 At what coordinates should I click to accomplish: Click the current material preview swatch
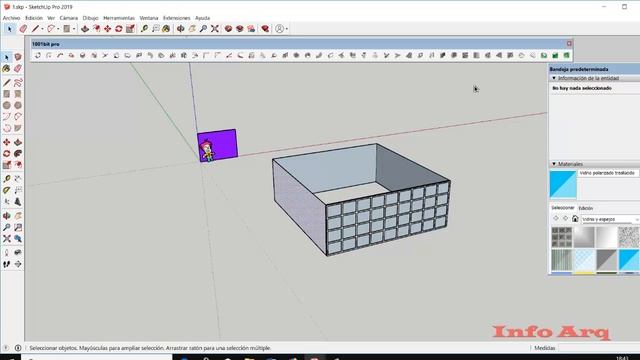pos(563,184)
